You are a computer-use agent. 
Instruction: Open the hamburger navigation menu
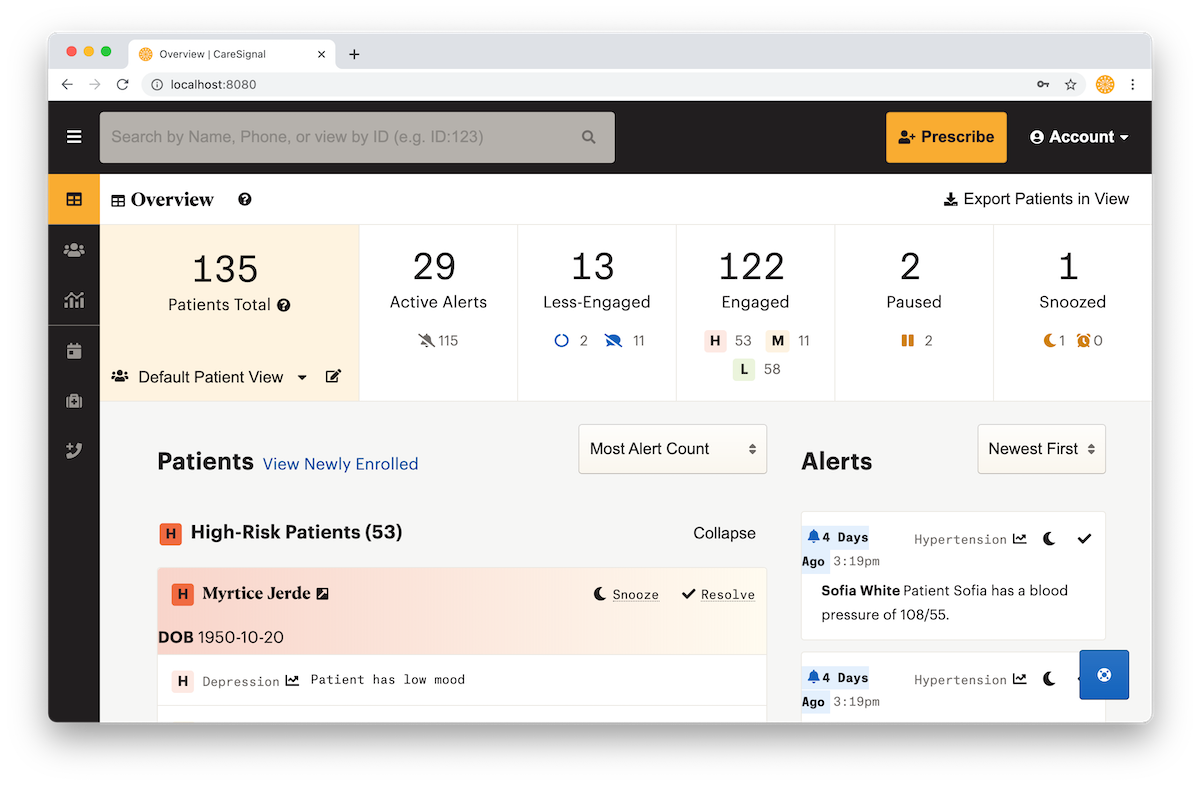[74, 137]
